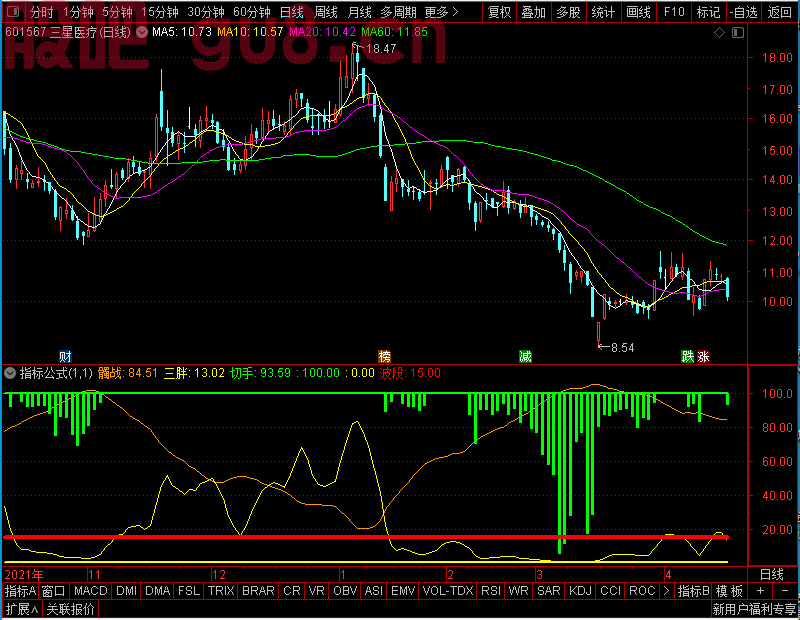Screen dimensions: 800x620
Task: Click the diamond icon at chart top-right
Action: pyautogui.click(x=719, y=33)
